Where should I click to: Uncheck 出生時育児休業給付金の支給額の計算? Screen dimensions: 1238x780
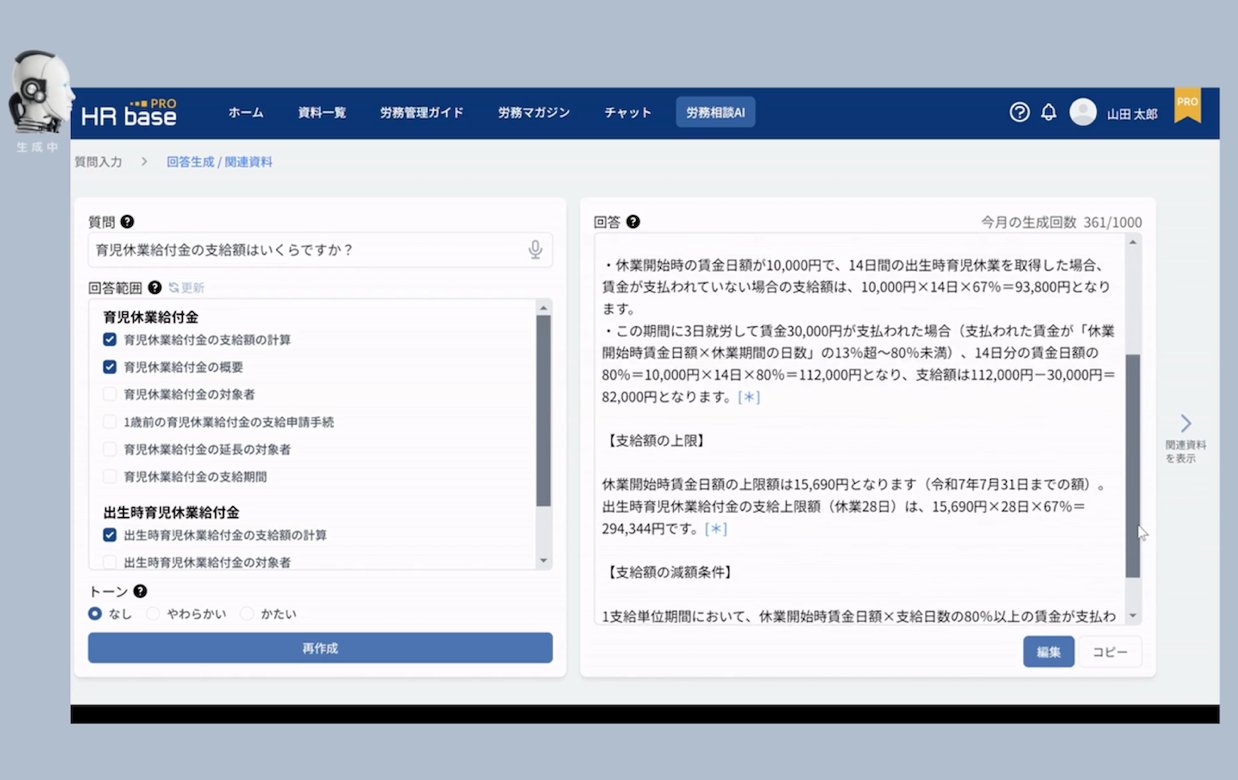[x=110, y=535]
